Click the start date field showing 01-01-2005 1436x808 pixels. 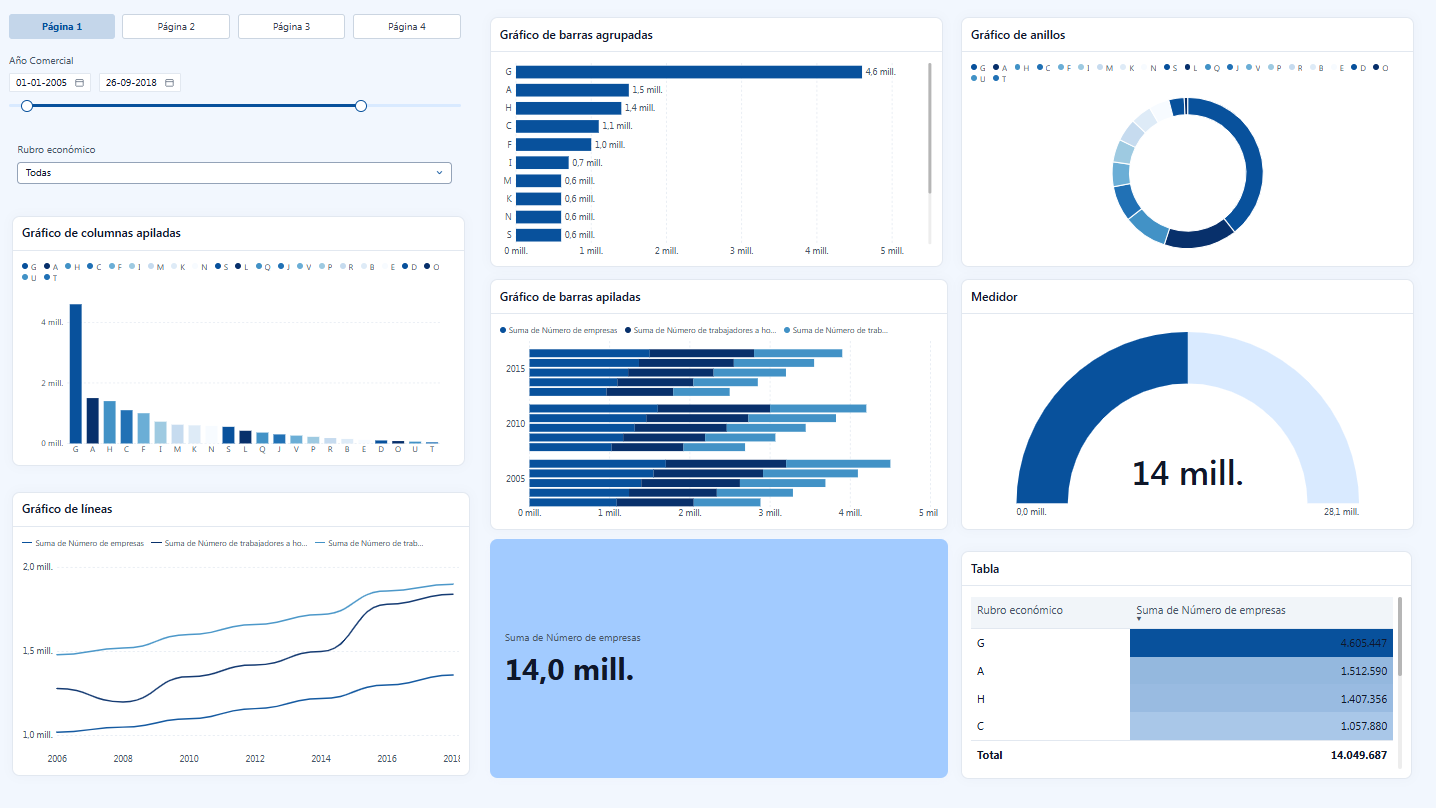pos(50,82)
